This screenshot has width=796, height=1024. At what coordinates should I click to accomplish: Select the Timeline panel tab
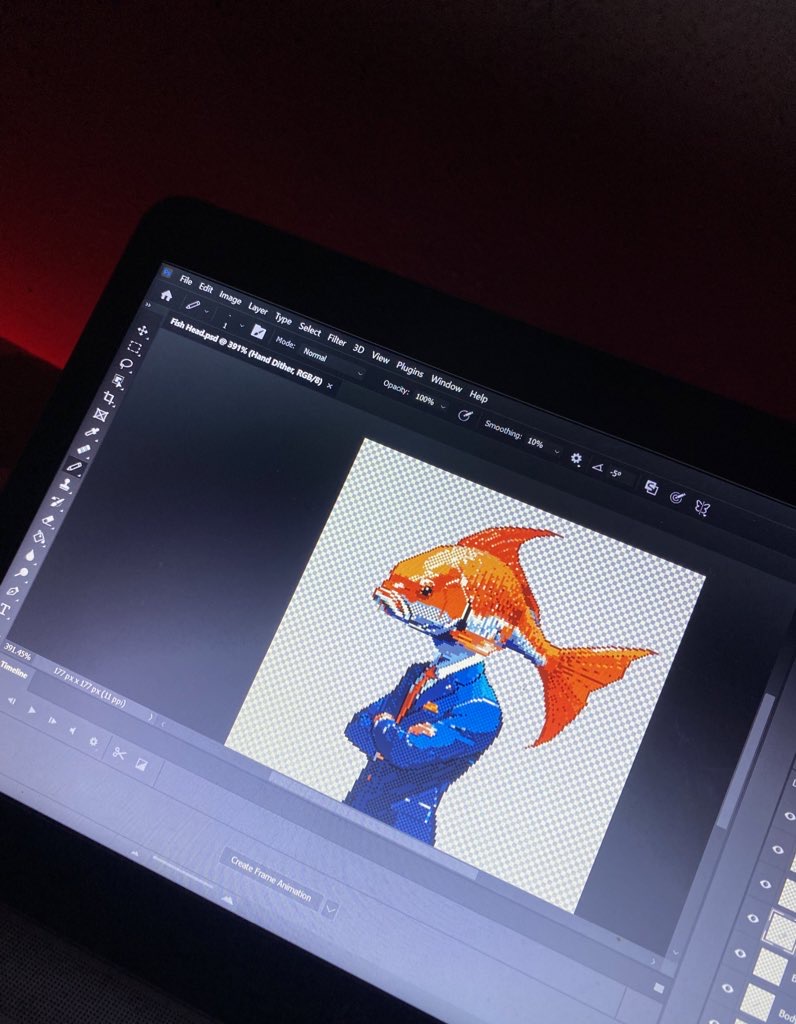pos(14,669)
